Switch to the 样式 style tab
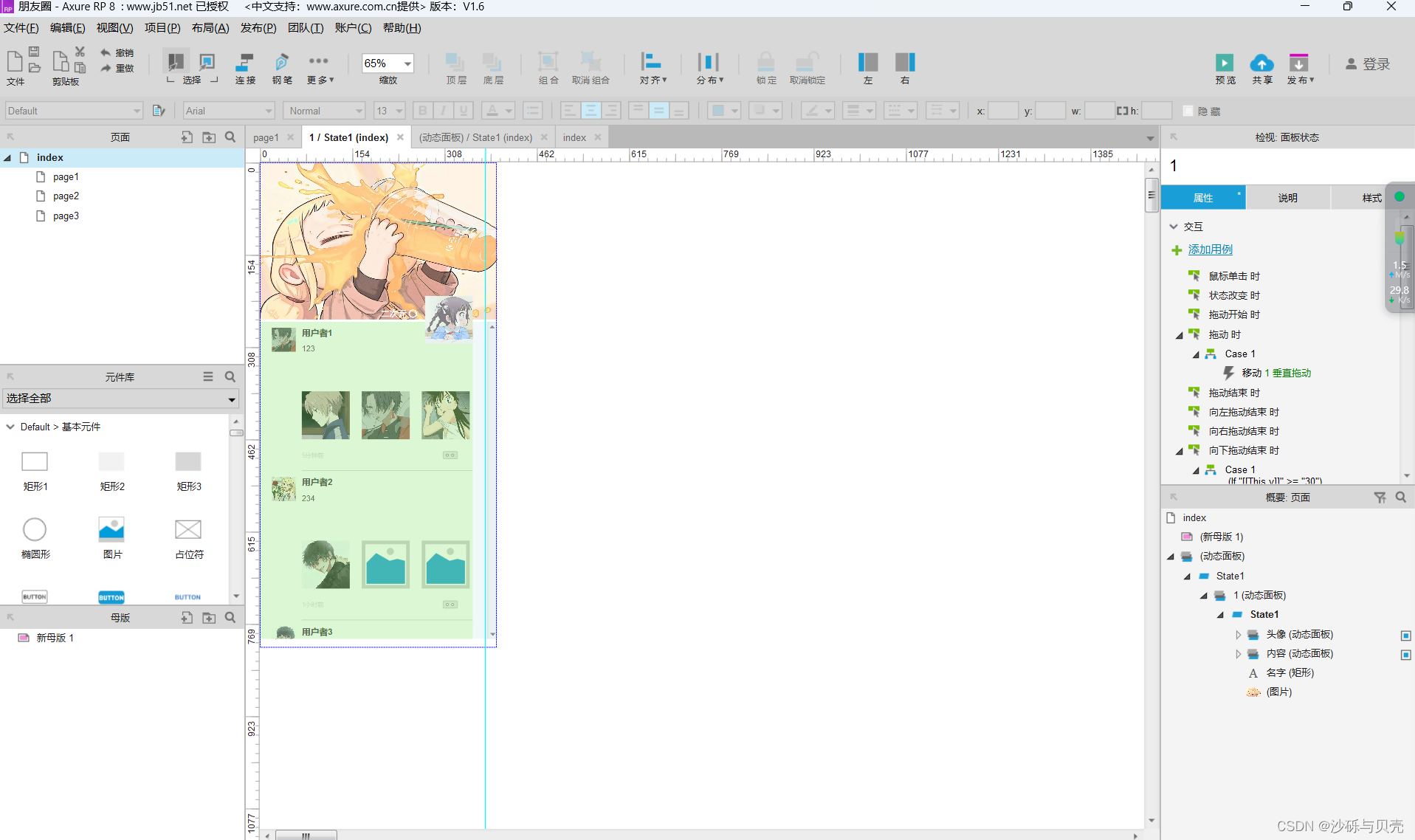The image size is (1415, 840). tap(1371, 198)
